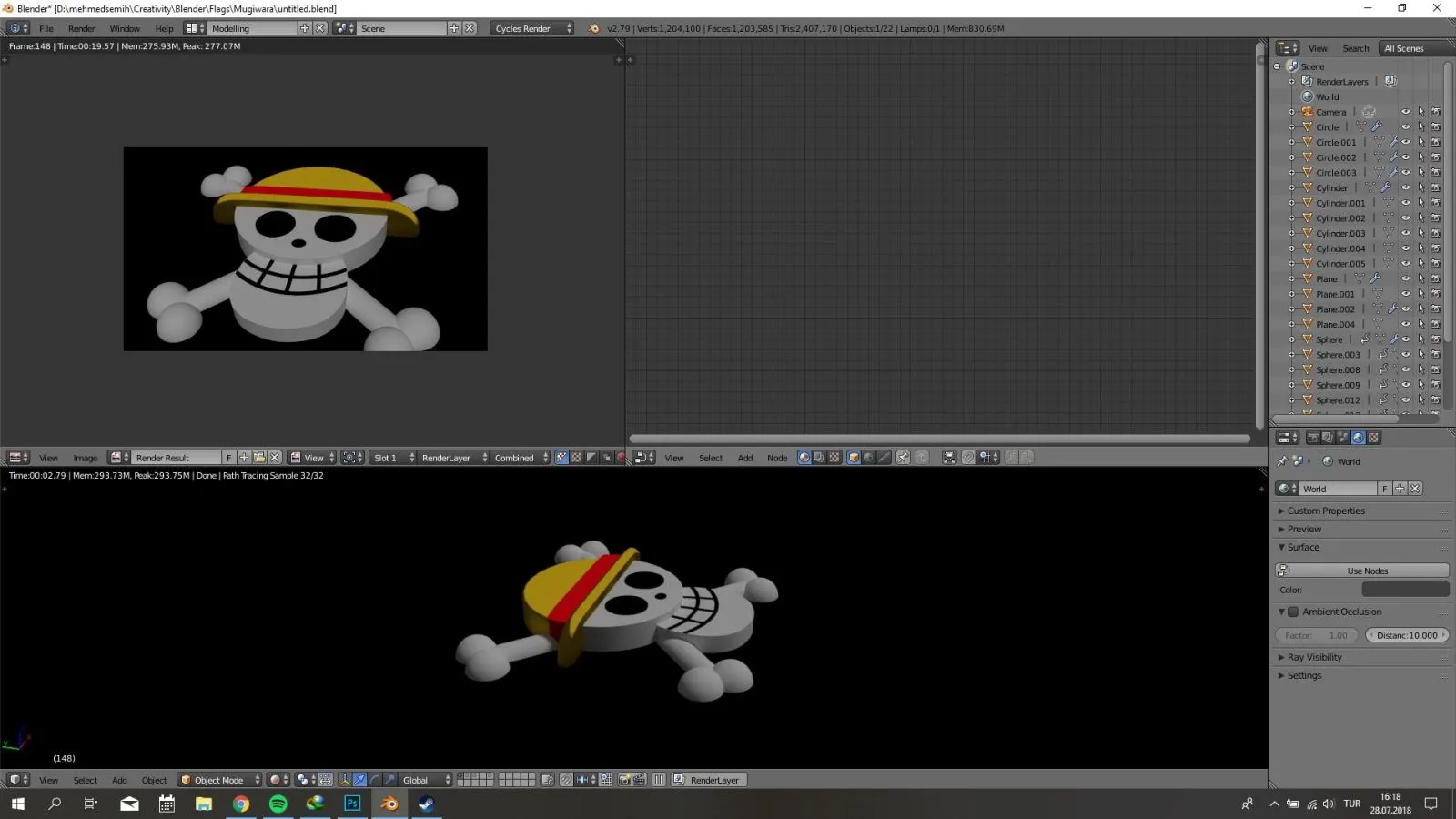Create new image with plus icon
1456x819 pixels.
(245, 458)
